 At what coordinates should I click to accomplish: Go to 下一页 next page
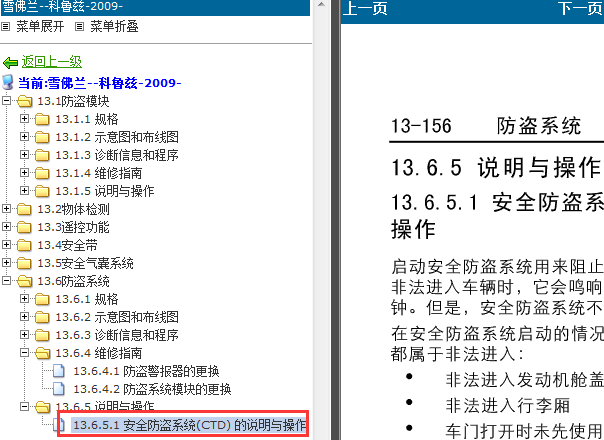tap(581, 8)
